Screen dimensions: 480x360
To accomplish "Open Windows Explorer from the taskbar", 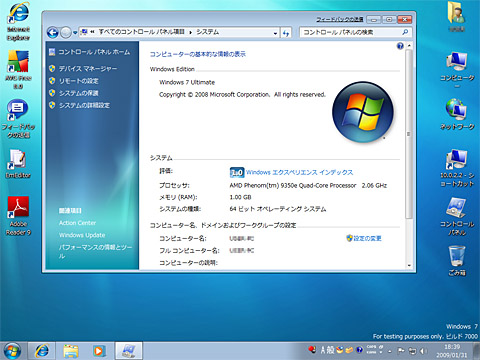I will [71, 351].
